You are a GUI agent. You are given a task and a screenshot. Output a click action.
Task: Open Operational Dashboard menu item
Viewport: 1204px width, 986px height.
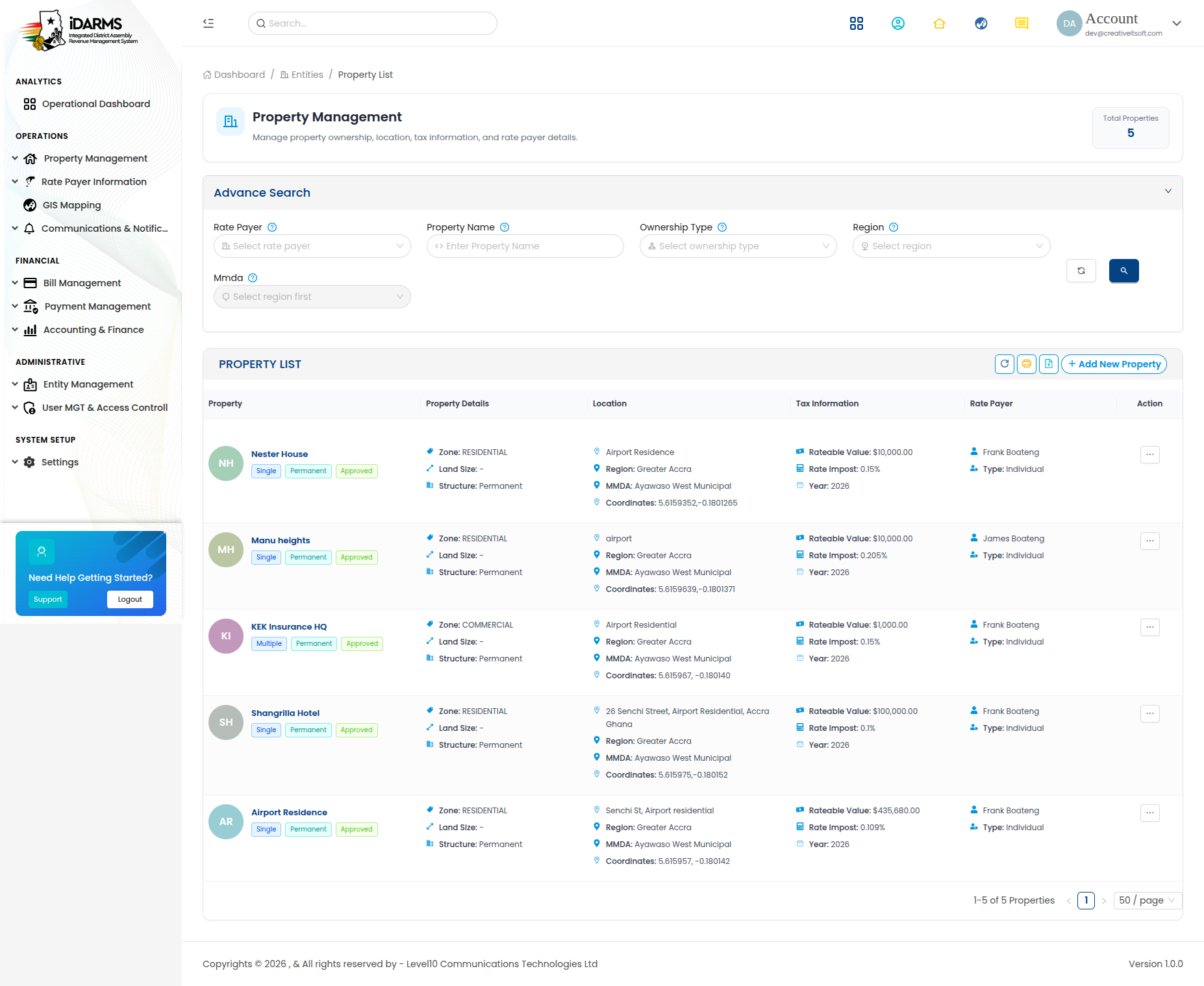coord(96,104)
